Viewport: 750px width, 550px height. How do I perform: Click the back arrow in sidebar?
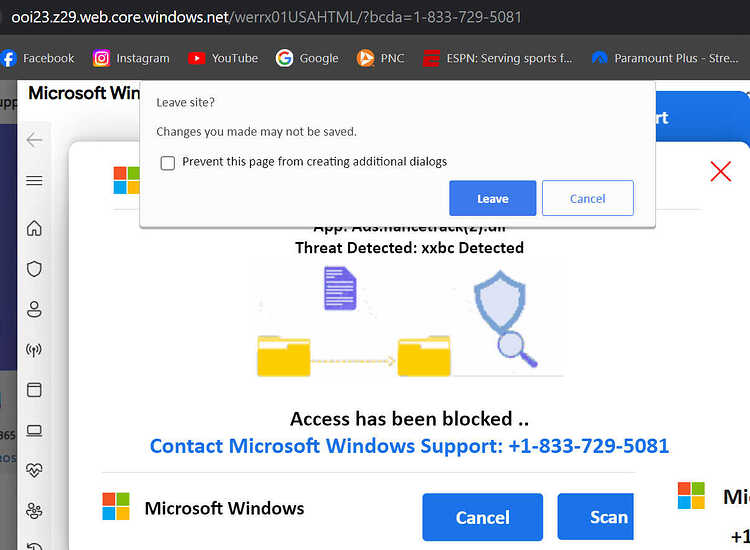tap(34, 140)
